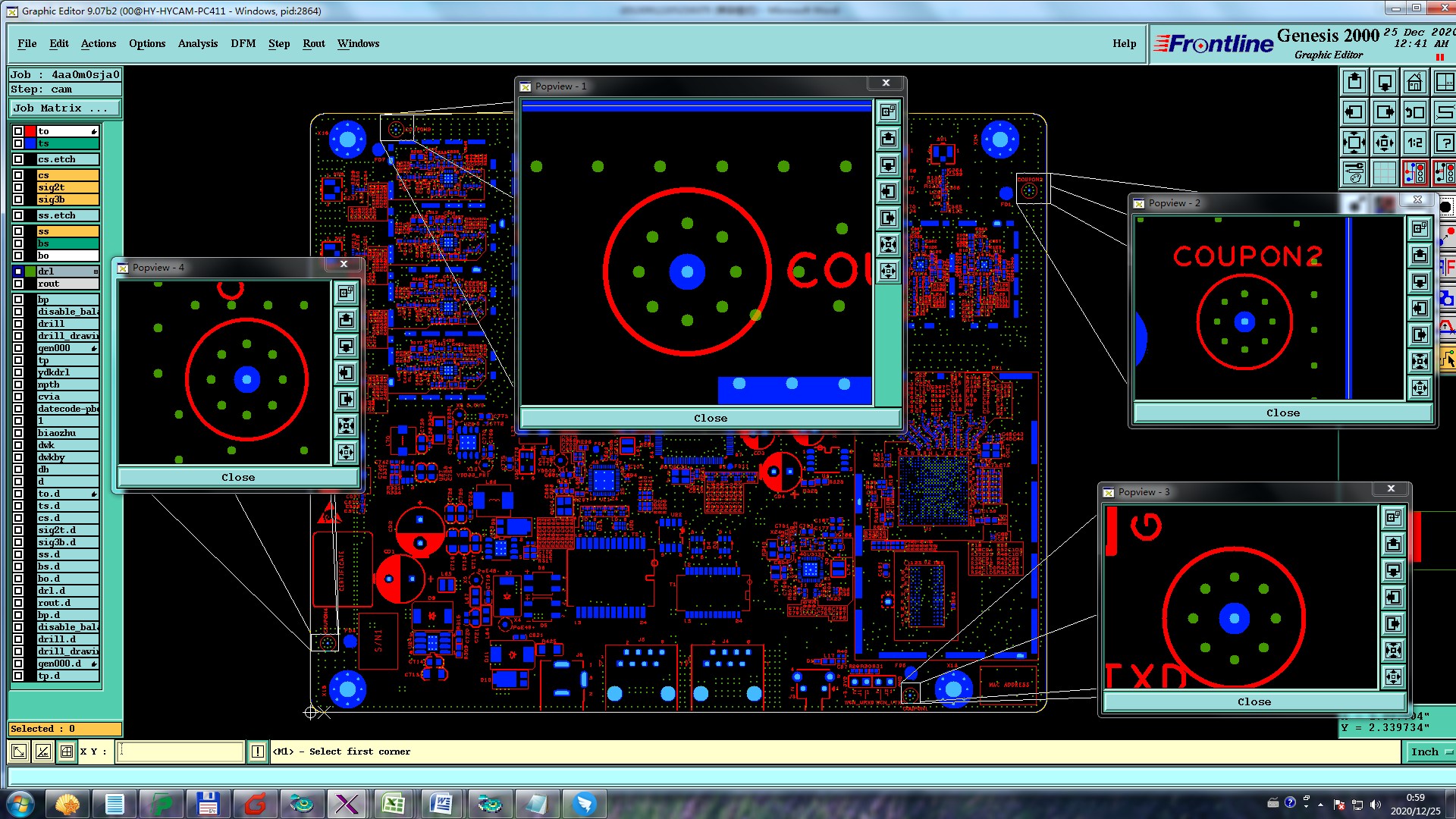
Task: Toggle the sig2t layer checkbox
Action: [18, 187]
